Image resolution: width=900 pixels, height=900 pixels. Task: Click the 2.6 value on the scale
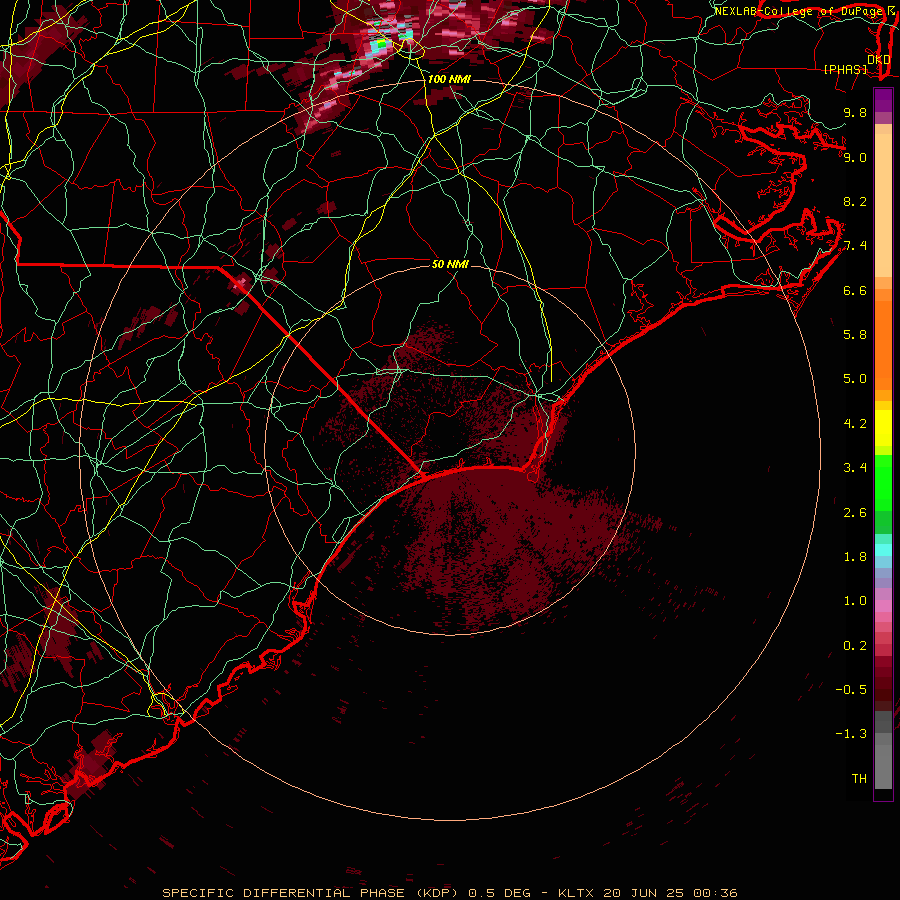[855, 513]
